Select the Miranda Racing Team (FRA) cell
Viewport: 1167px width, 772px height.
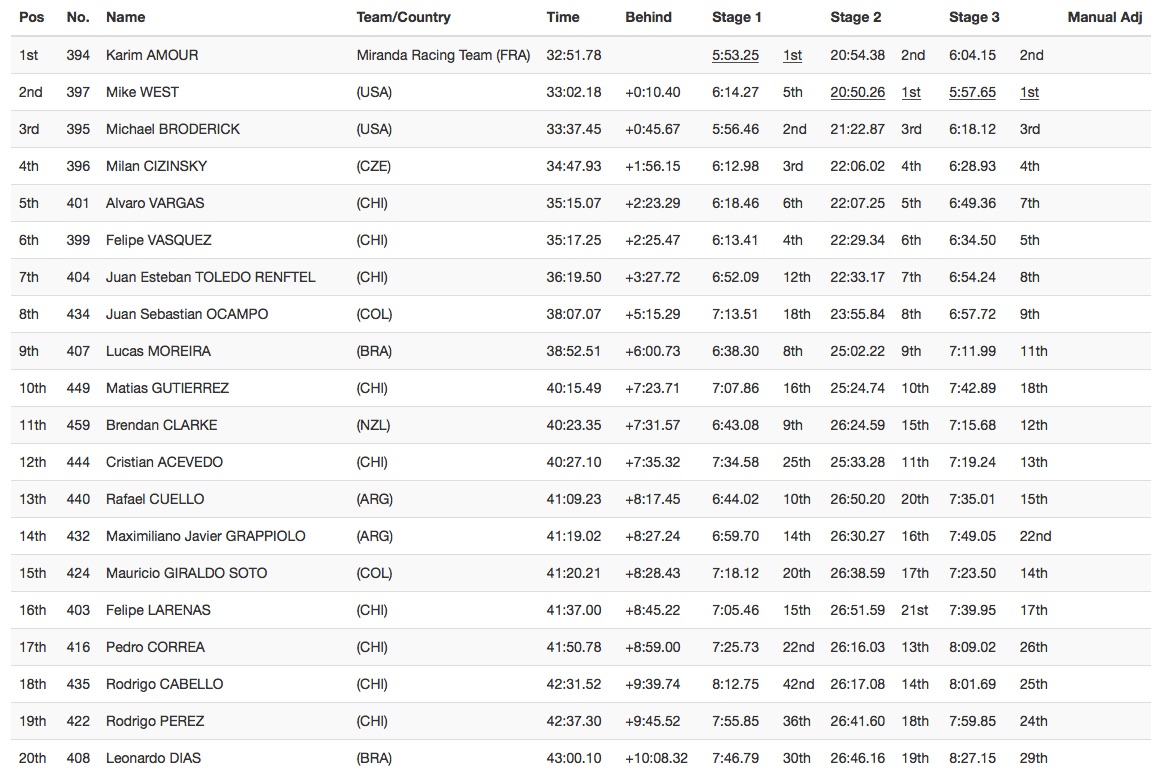443,56
